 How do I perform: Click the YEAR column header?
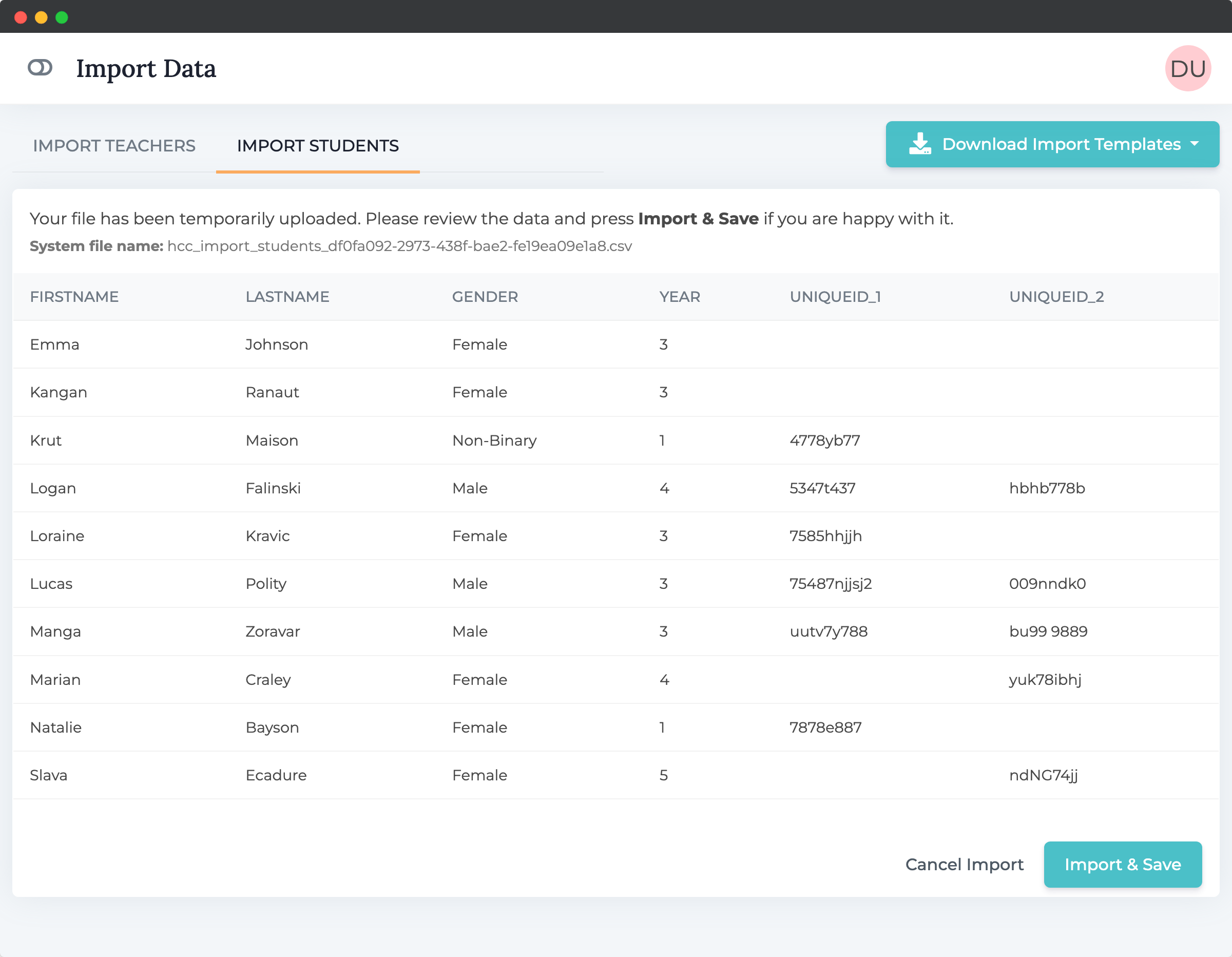(679, 297)
